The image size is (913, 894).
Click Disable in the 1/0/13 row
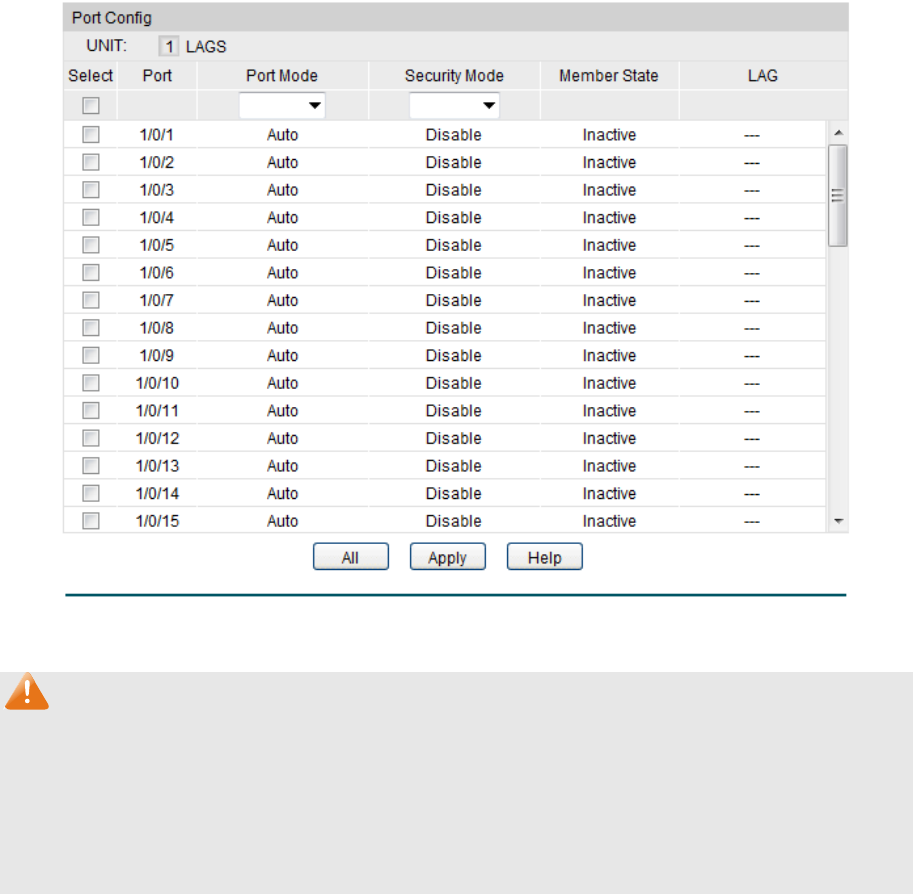coord(454,466)
